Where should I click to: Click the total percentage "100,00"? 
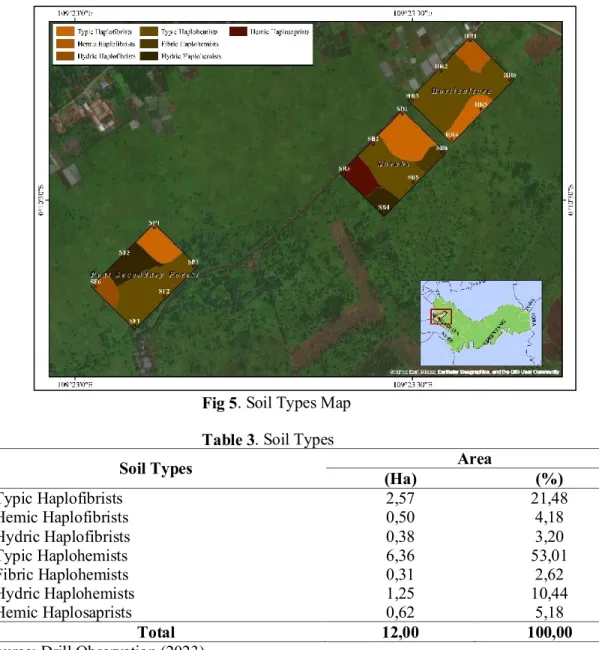(x=550, y=632)
